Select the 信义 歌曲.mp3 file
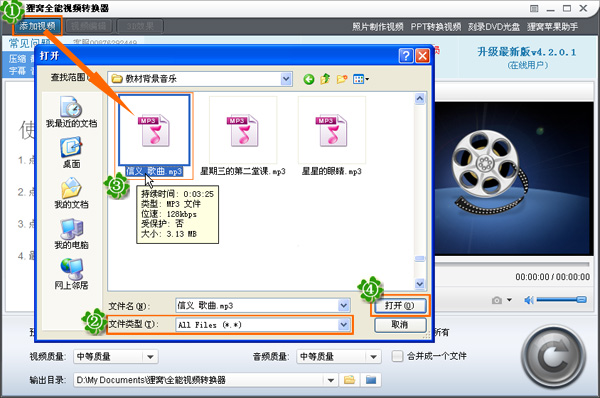 coord(154,135)
